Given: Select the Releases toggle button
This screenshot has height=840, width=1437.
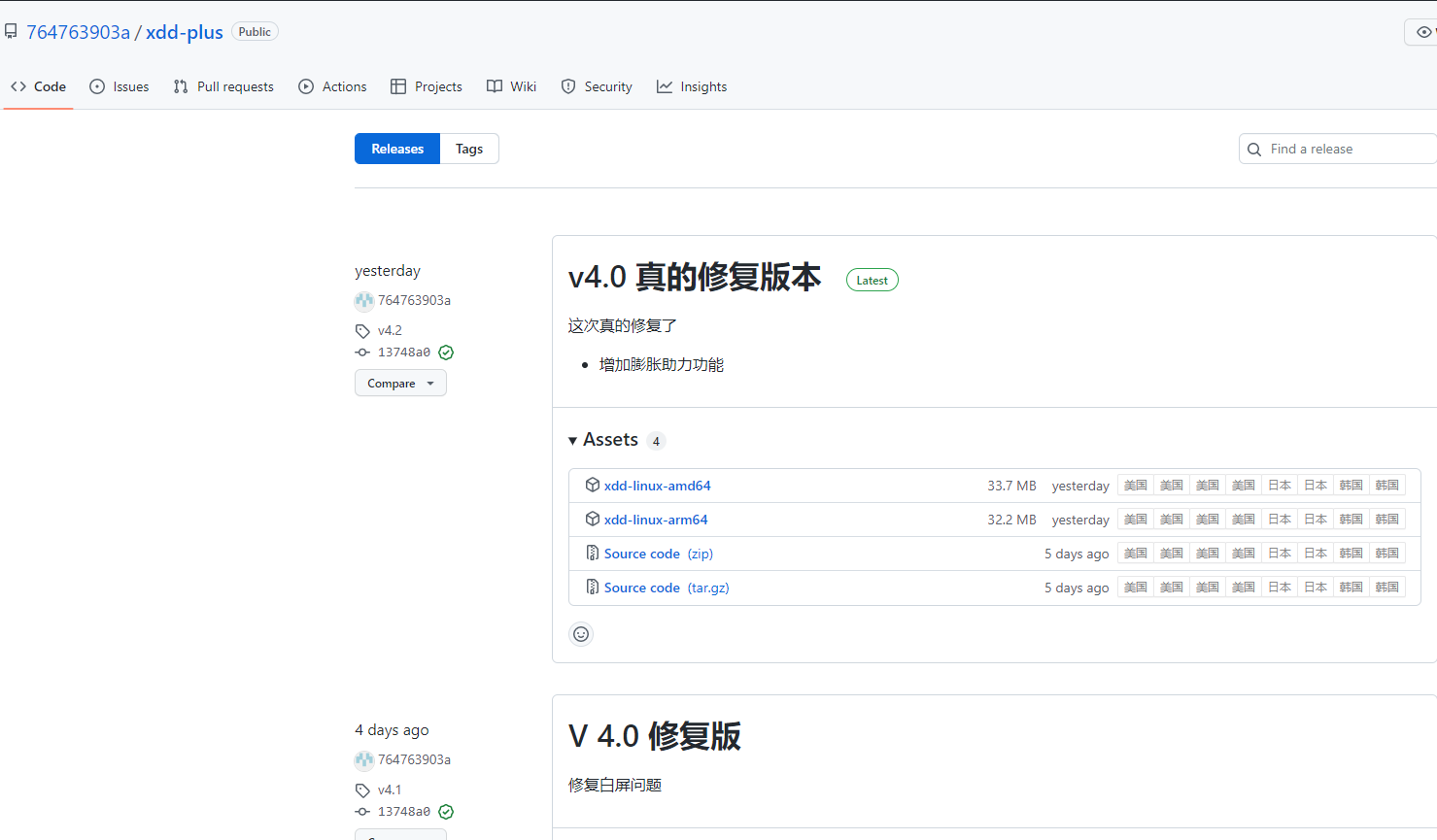Looking at the screenshot, I should tap(397, 149).
